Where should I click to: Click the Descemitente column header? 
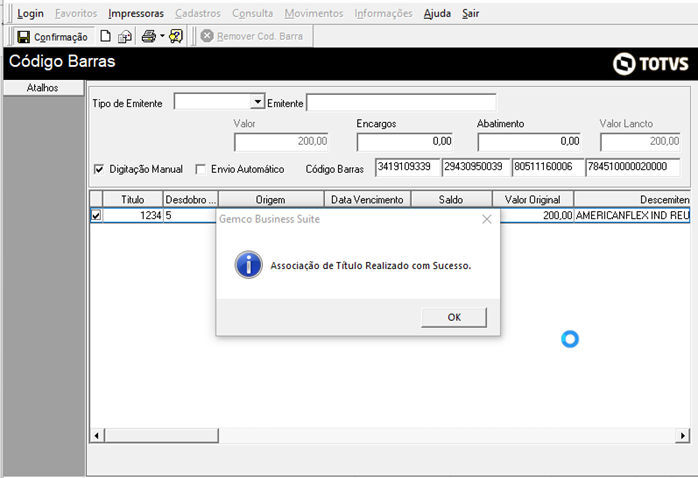point(632,199)
